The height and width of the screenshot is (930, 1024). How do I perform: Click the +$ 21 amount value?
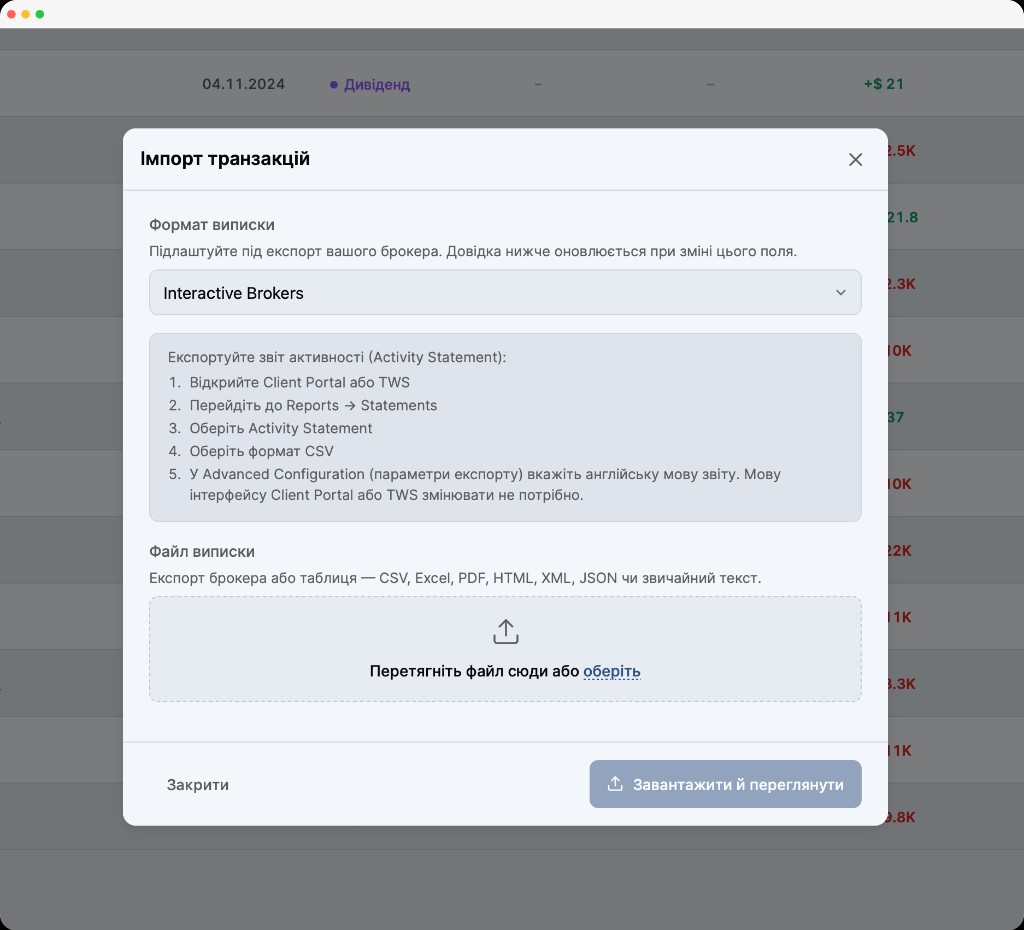(884, 84)
